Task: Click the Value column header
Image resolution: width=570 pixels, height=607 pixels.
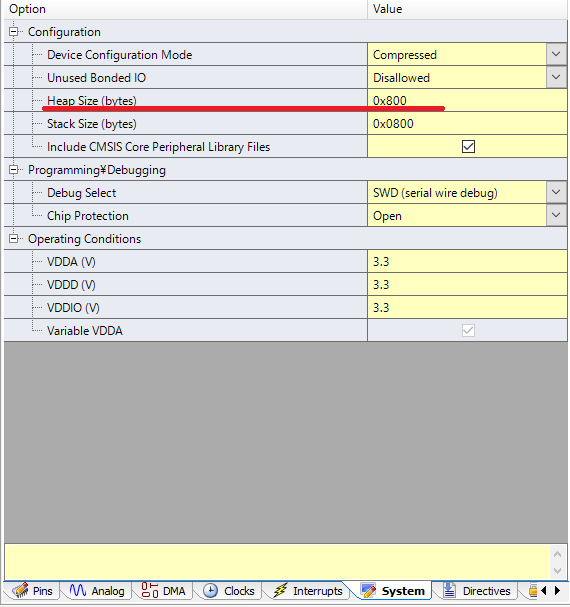Action: point(467,9)
